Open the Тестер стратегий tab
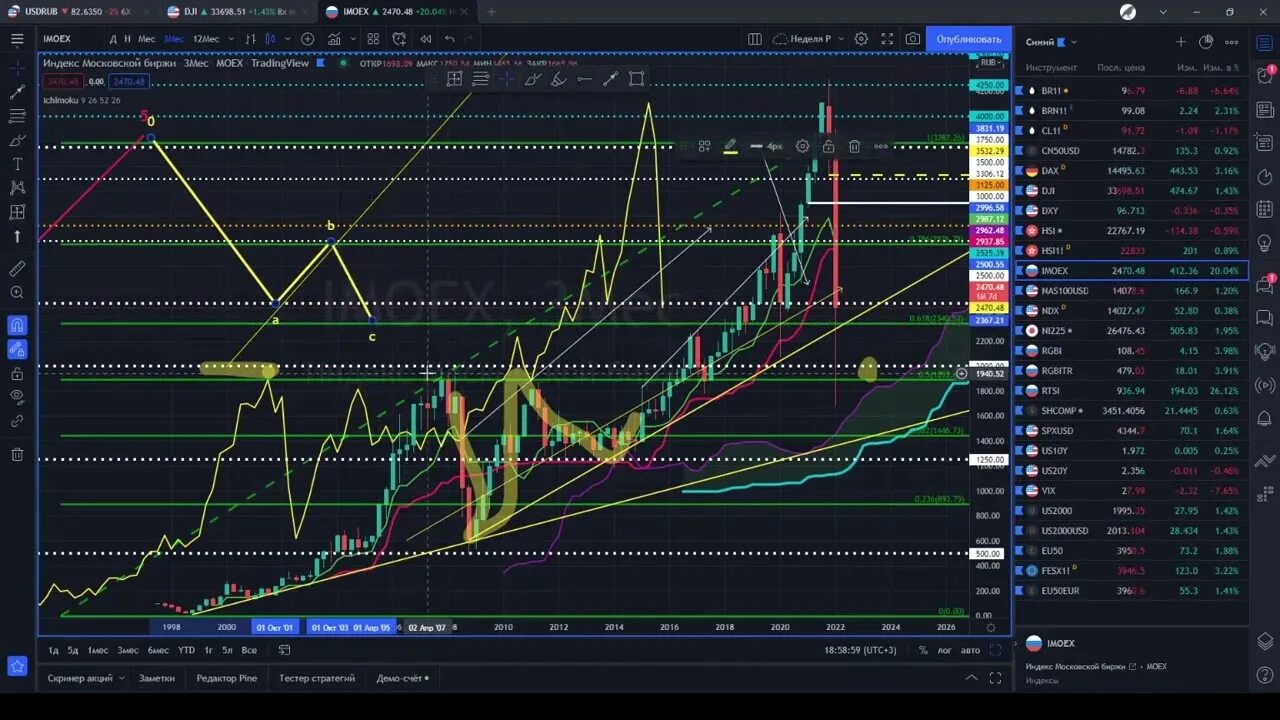Viewport: 1280px width, 720px height. pyautogui.click(x=316, y=678)
